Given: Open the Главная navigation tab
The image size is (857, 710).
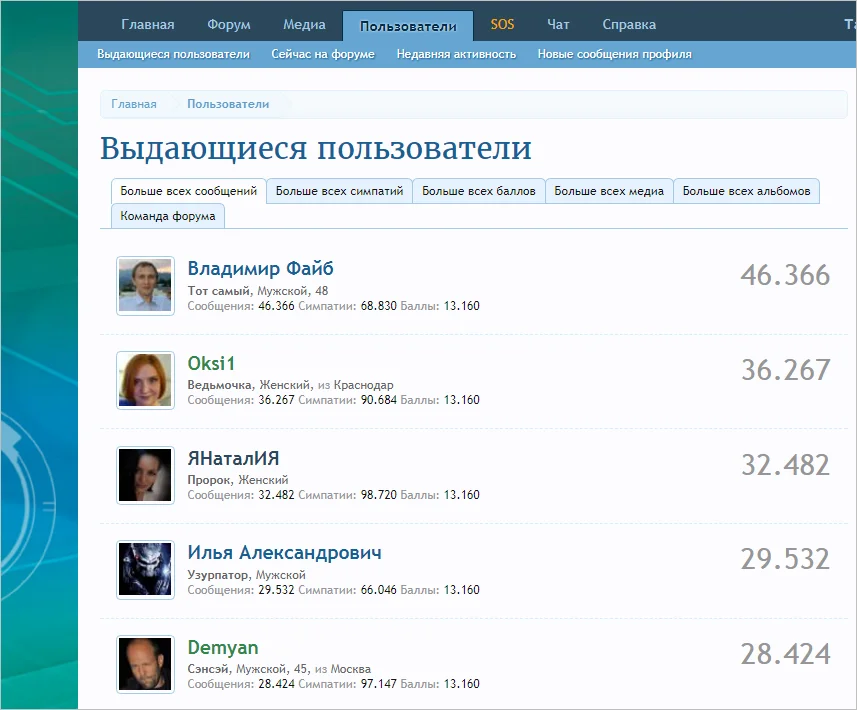Looking at the screenshot, I should 148,25.
